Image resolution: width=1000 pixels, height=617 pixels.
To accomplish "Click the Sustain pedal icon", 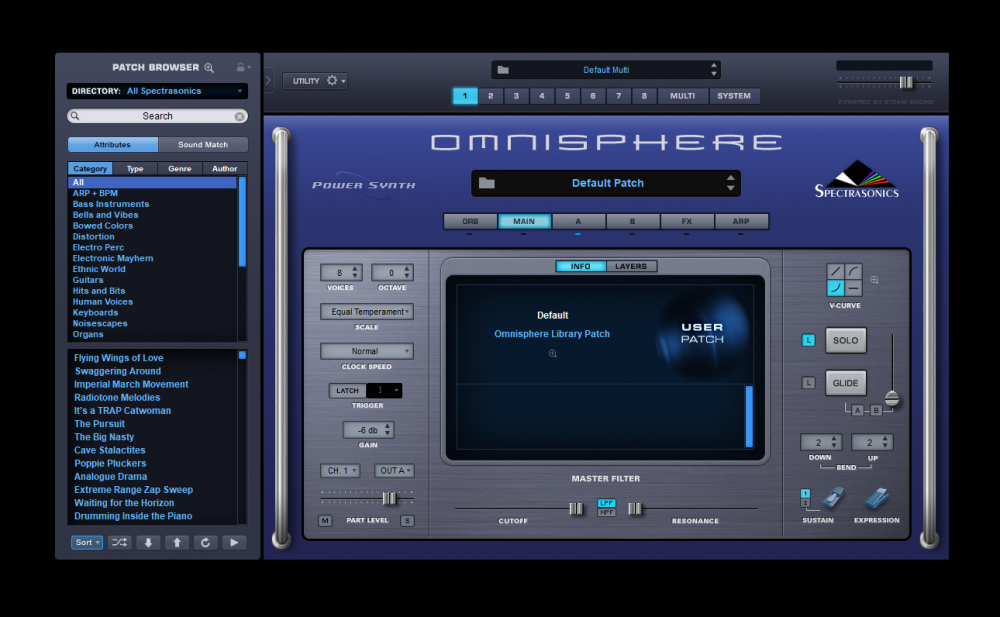I will click(832, 498).
